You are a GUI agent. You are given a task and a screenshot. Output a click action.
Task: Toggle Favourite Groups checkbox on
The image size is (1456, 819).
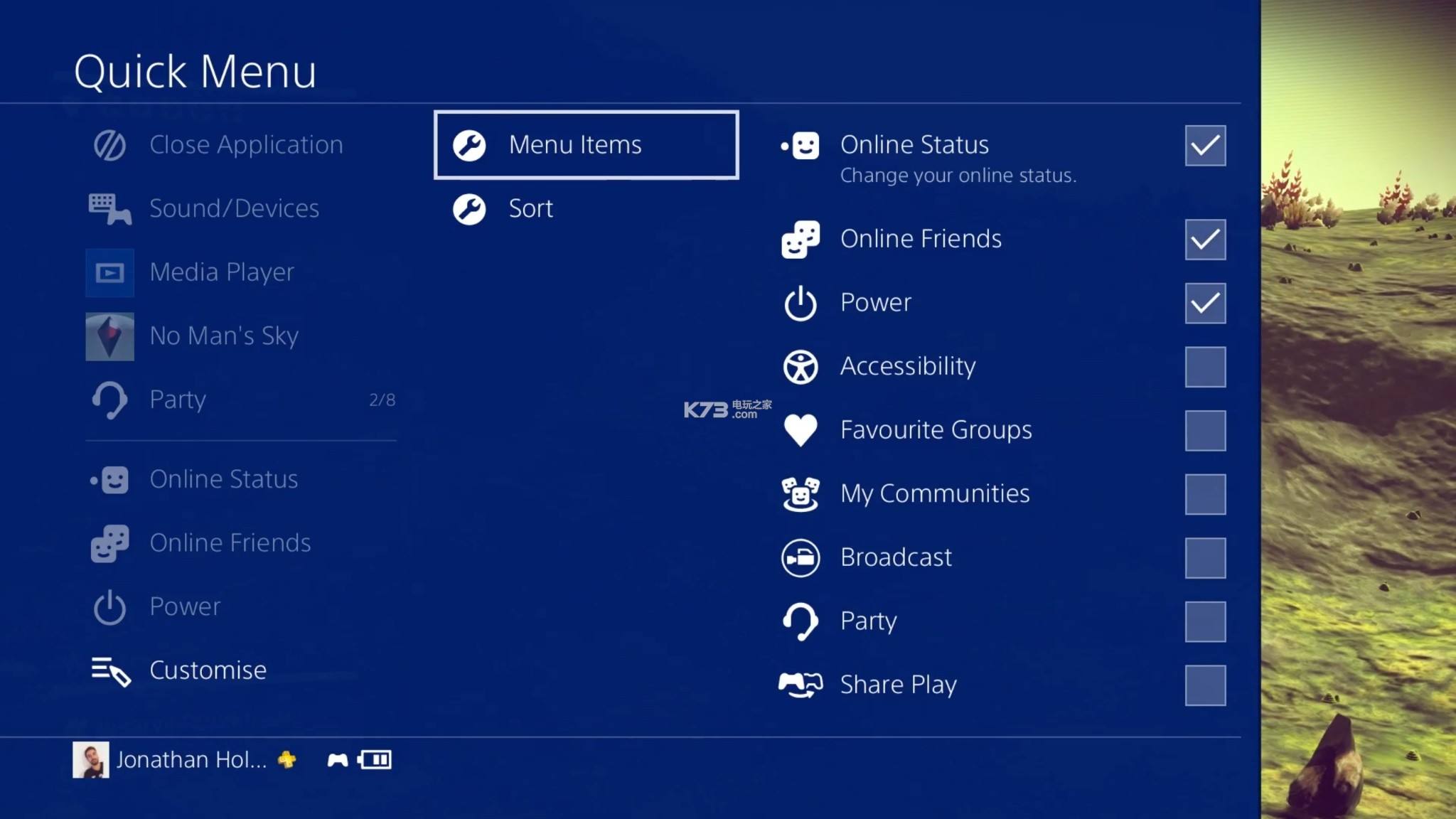(1205, 429)
